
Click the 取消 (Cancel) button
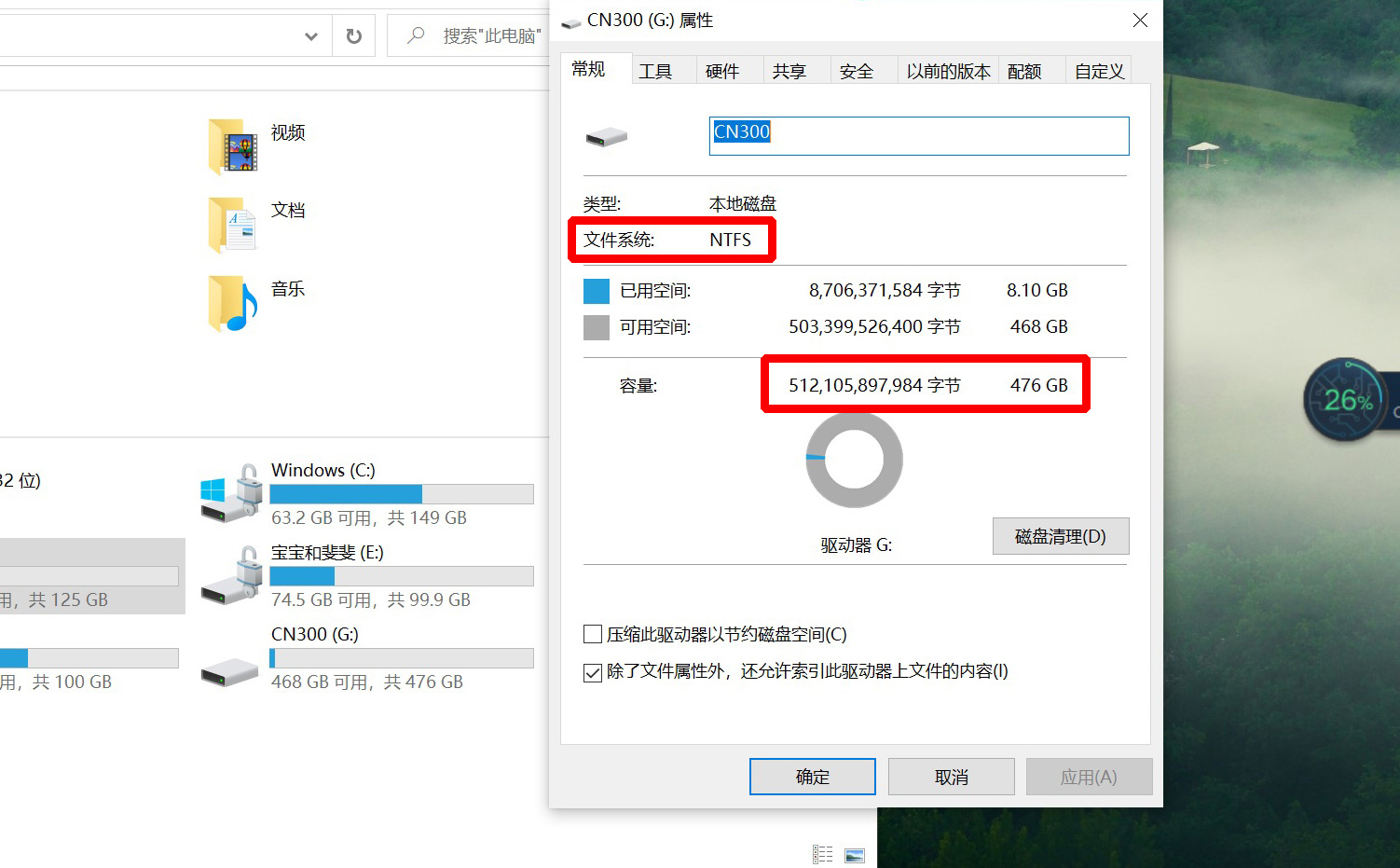coord(952,777)
